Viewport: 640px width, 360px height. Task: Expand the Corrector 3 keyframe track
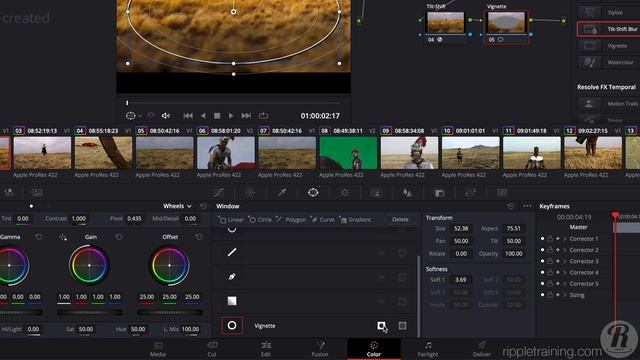click(565, 261)
